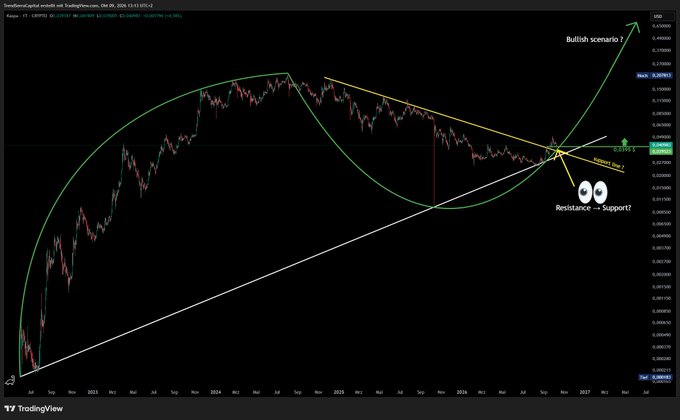Click the 0,004900 price axis label
680x420 pixels.
(661, 236)
